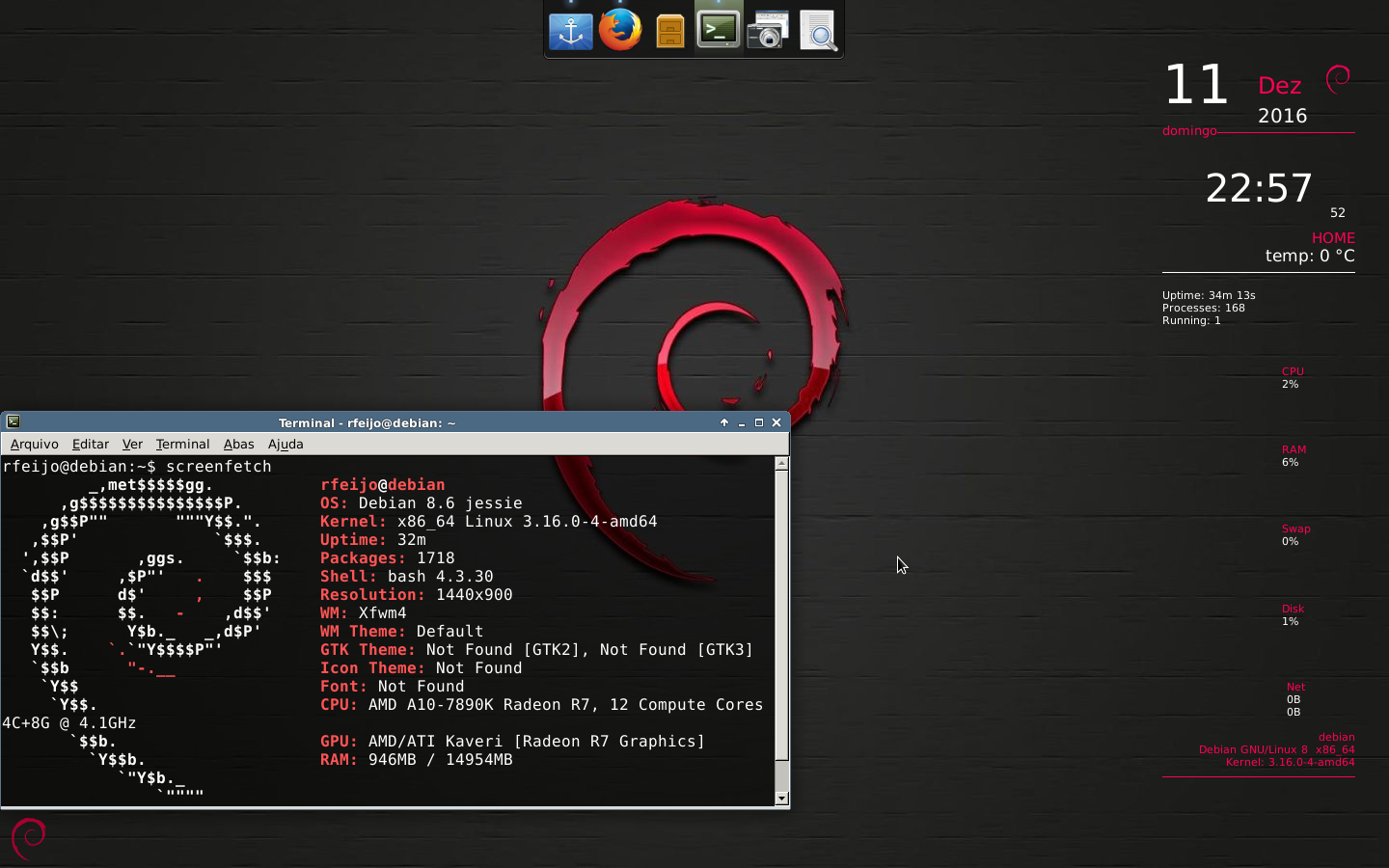The height and width of the screenshot is (868, 1389).
Task: Open the Terminal menu
Action: 182,444
